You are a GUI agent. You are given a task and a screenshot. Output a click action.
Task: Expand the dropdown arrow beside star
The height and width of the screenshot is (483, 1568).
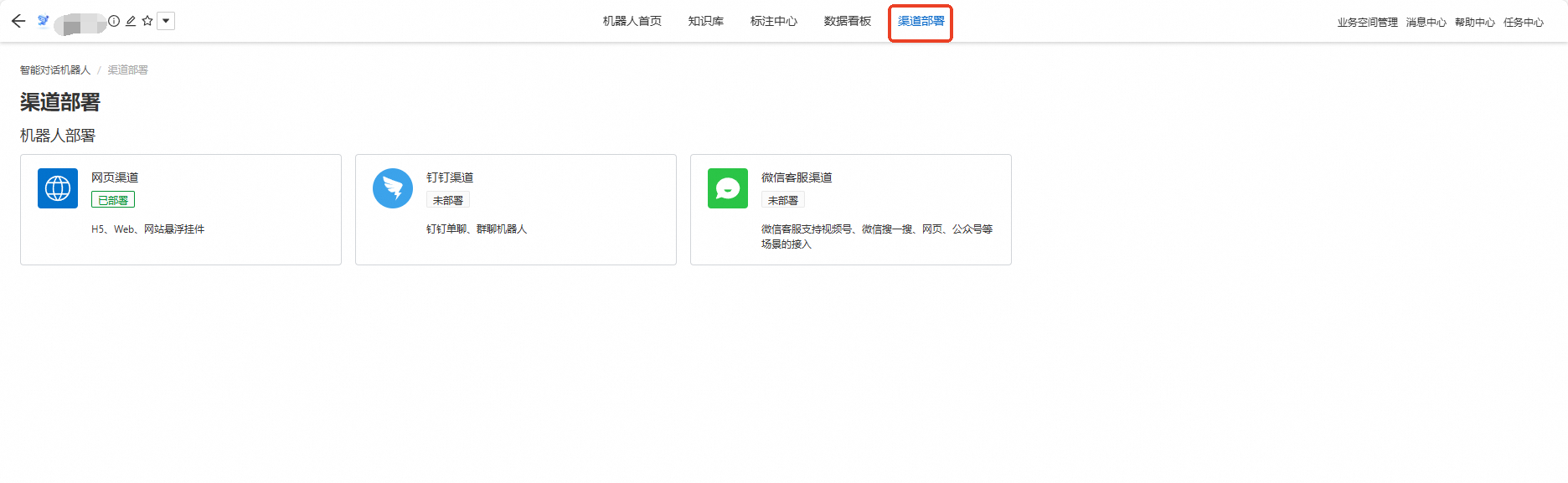166,21
